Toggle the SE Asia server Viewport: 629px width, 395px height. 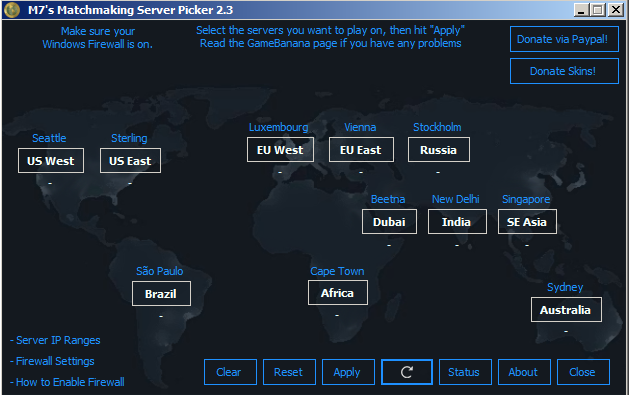coord(527,222)
